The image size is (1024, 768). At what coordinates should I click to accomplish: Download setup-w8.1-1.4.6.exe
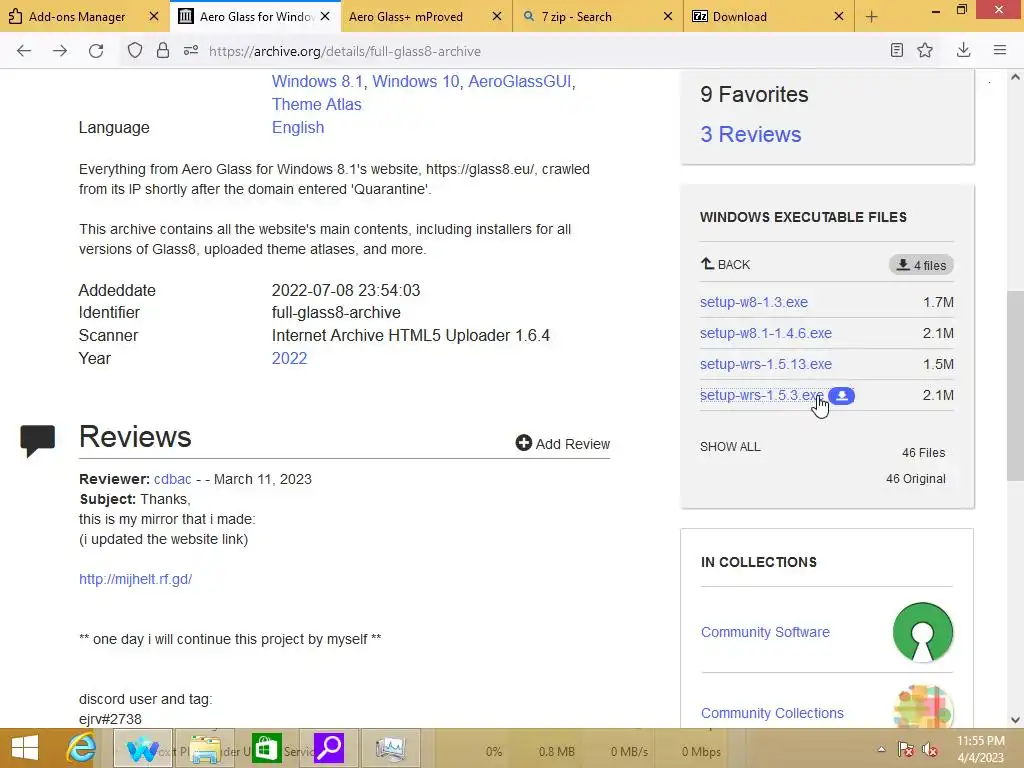(x=765, y=333)
